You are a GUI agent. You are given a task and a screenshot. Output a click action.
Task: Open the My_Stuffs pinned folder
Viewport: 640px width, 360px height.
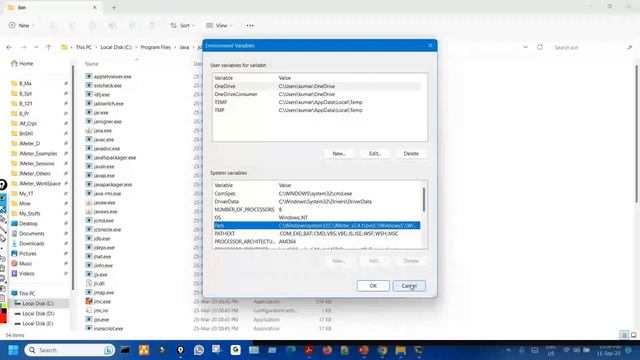point(29,213)
